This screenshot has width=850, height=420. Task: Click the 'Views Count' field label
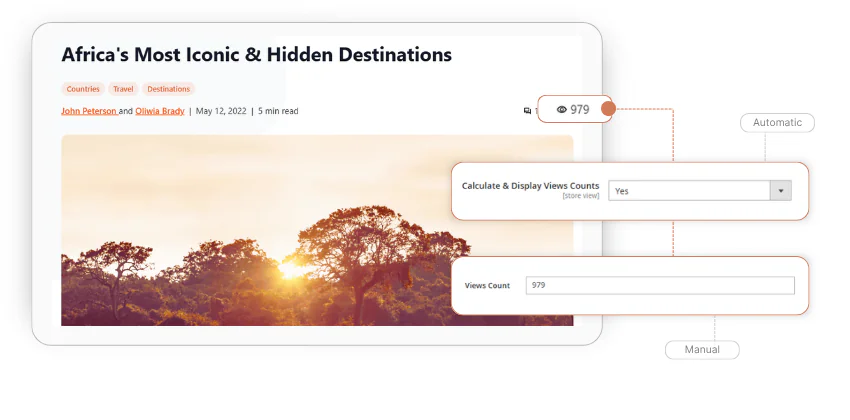point(487,286)
